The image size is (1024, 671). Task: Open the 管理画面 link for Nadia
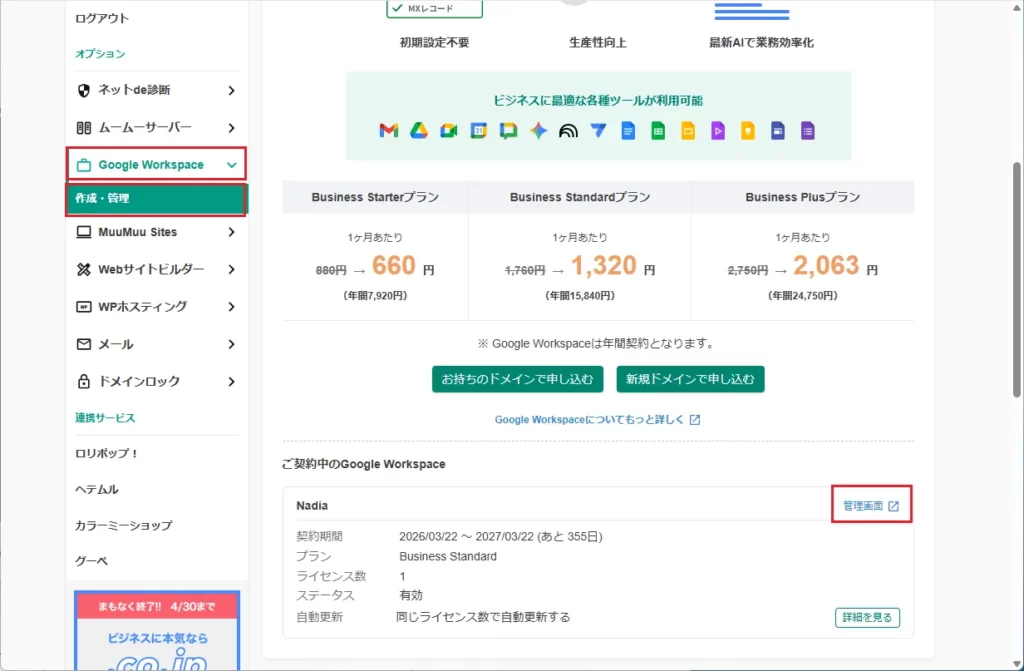[869, 504]
